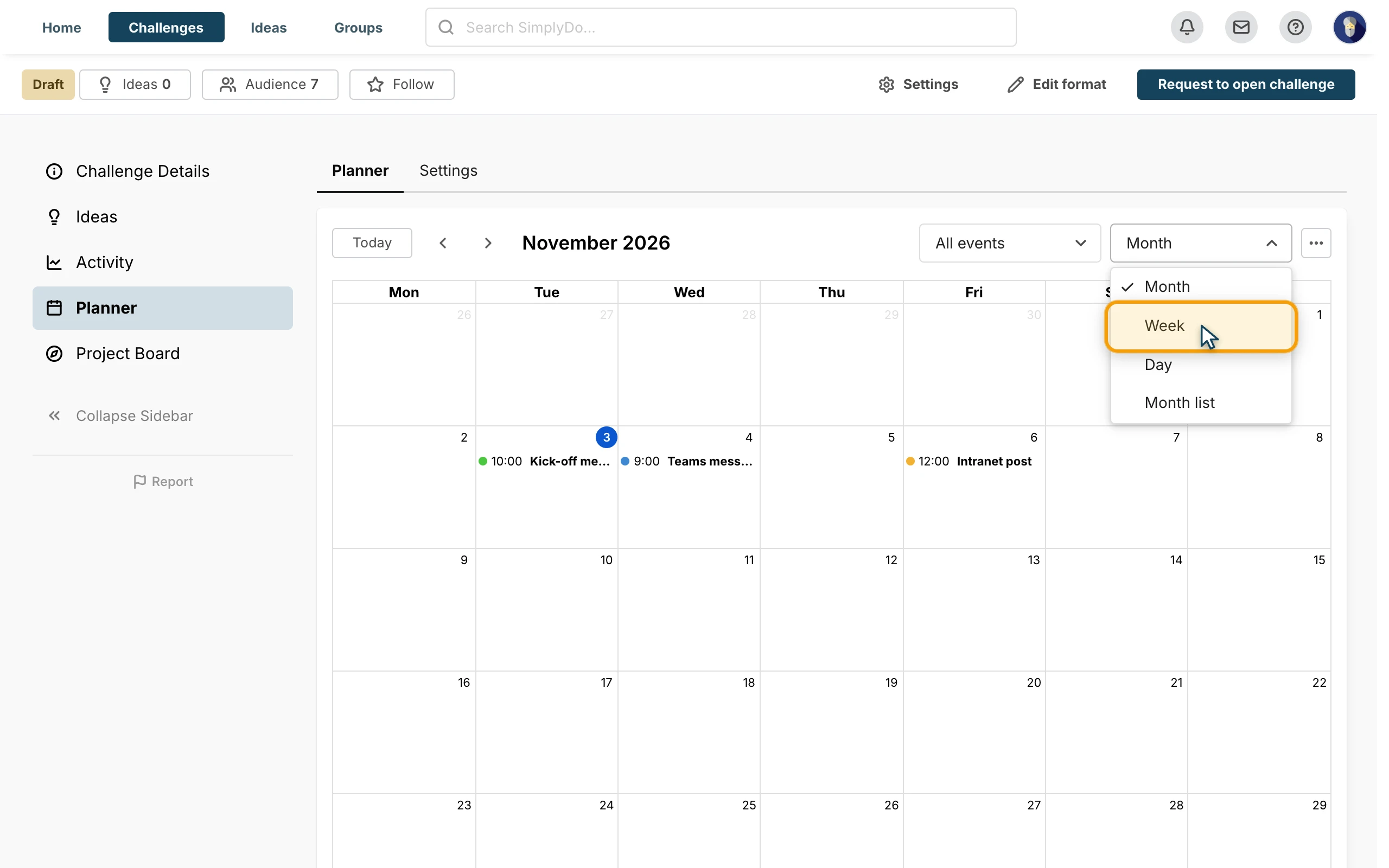Open the three-dot calendar options
1389x868 pixels.
[1316, 243]
